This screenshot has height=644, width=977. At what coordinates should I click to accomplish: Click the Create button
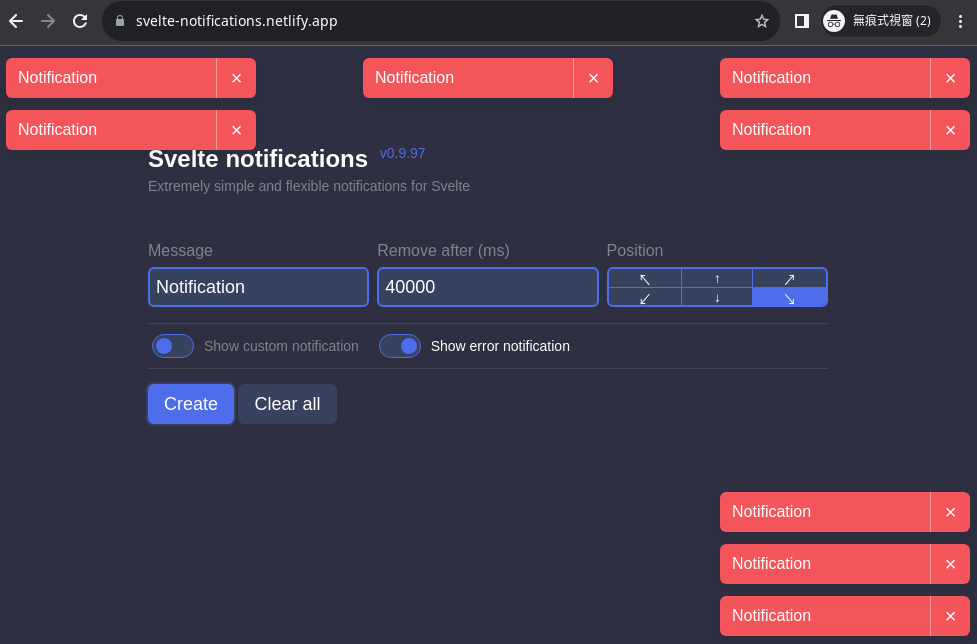point(191,404)
